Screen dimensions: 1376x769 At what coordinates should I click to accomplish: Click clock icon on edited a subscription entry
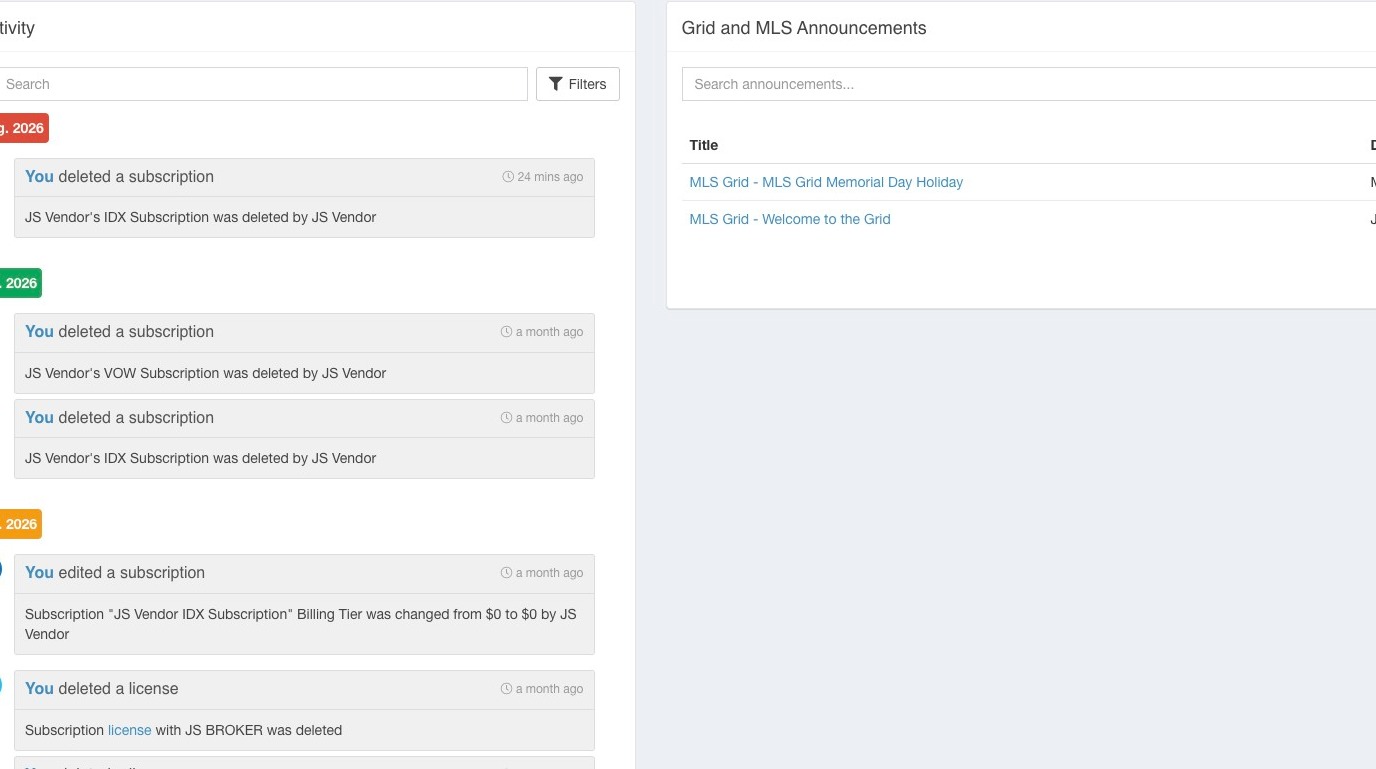point(506,573)
